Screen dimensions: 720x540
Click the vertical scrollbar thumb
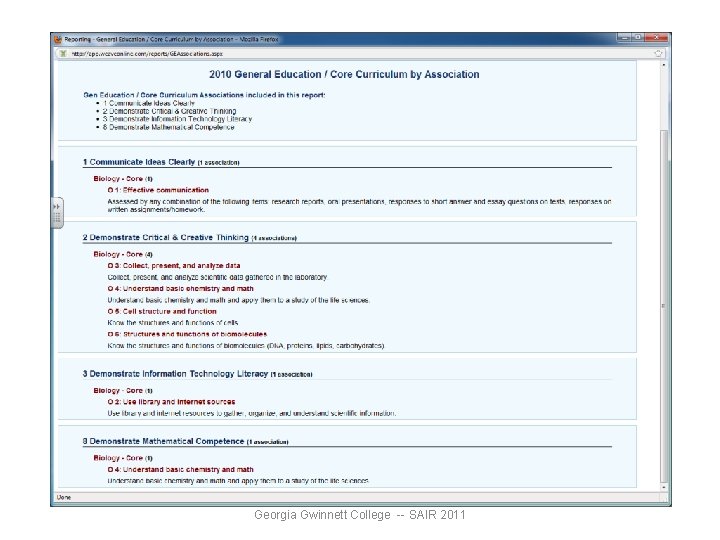coord(664,305)
